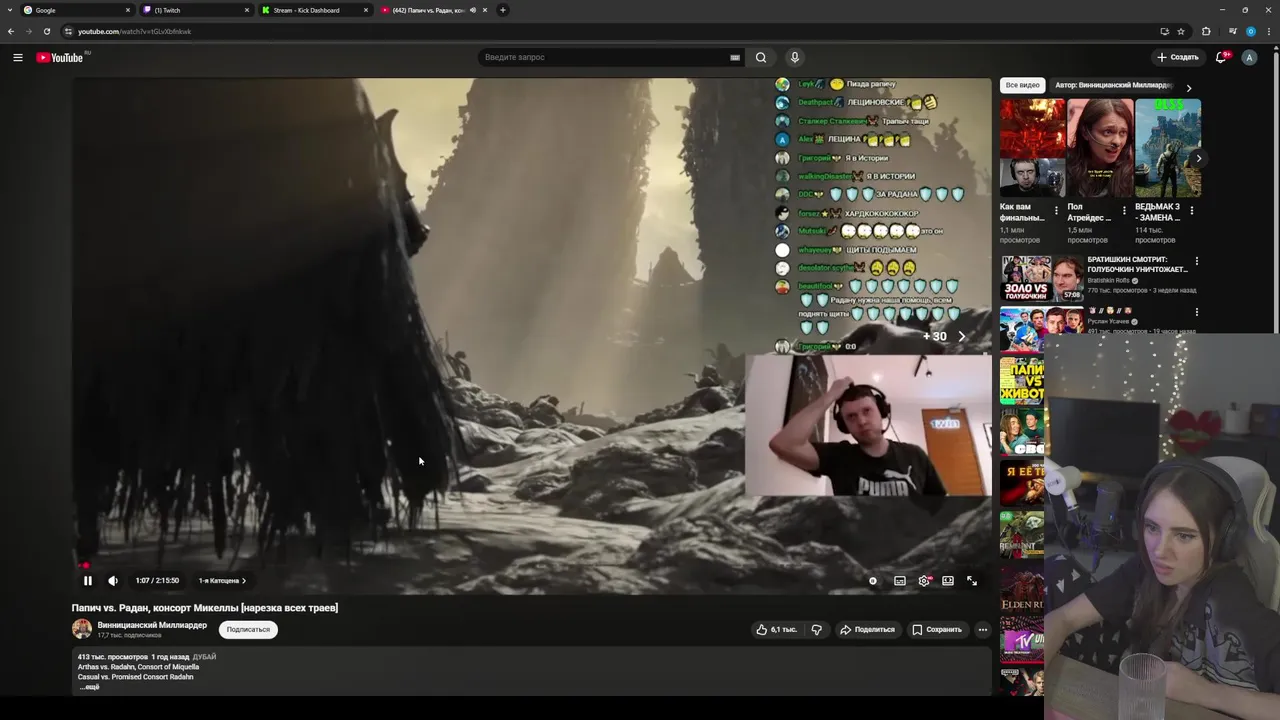
Task: Open the on-screen keyboard icon in search box
Action: (x=735, y=58)
